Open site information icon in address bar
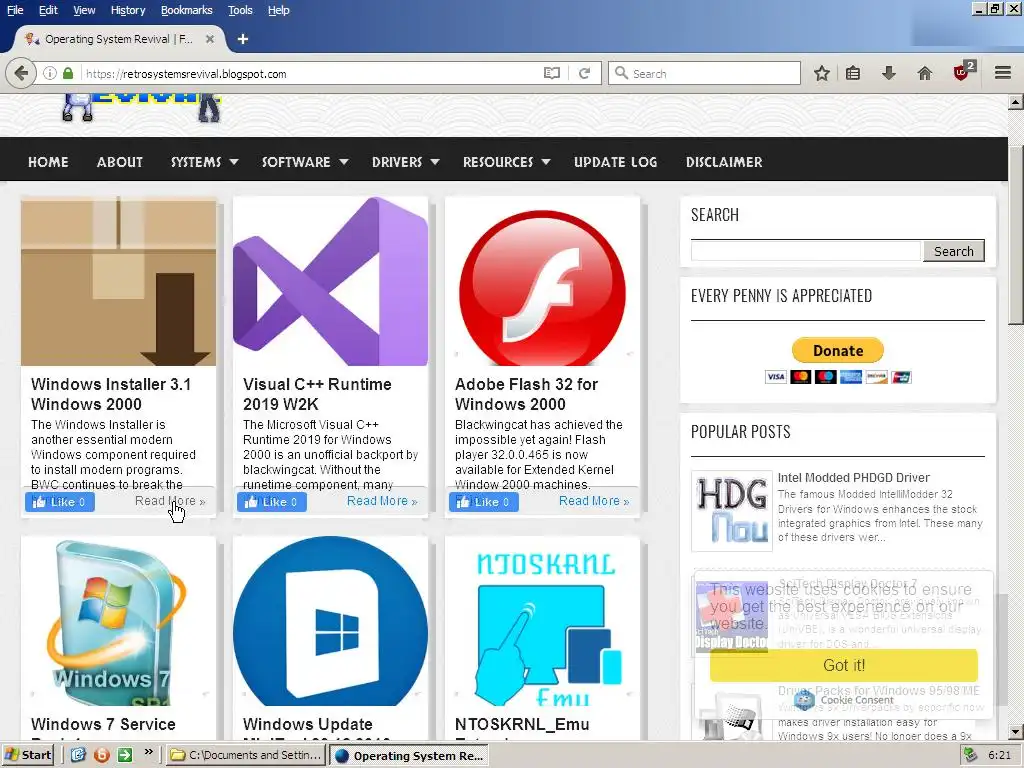Screen dimensions: 1024x768 coord(50,73)
